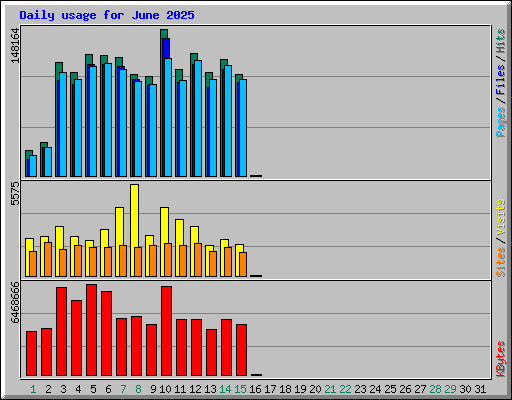Screen dimensions: 512x400
Task: Click the top axis value 148164
Action: (x=15, y=46)
